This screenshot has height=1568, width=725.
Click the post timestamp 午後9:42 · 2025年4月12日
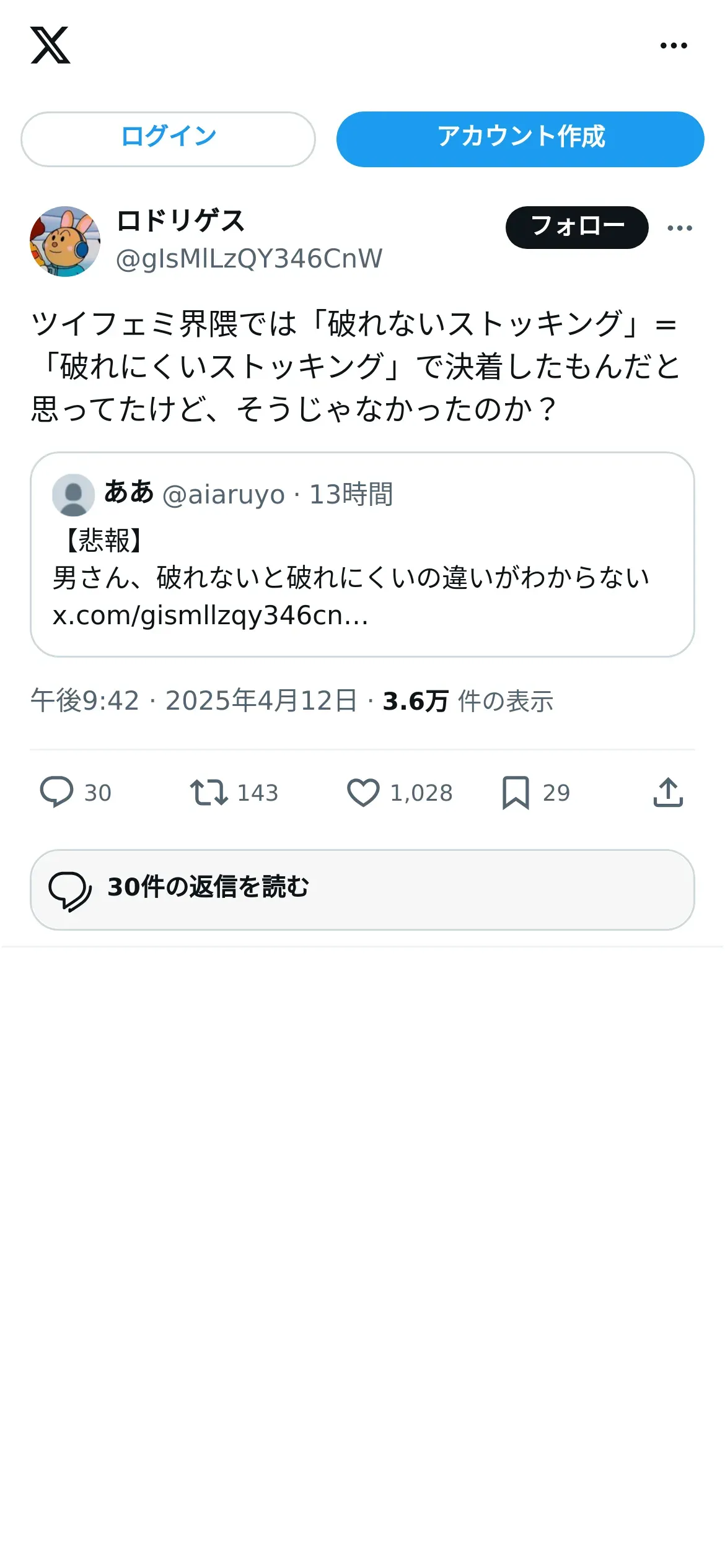[193, 701]
